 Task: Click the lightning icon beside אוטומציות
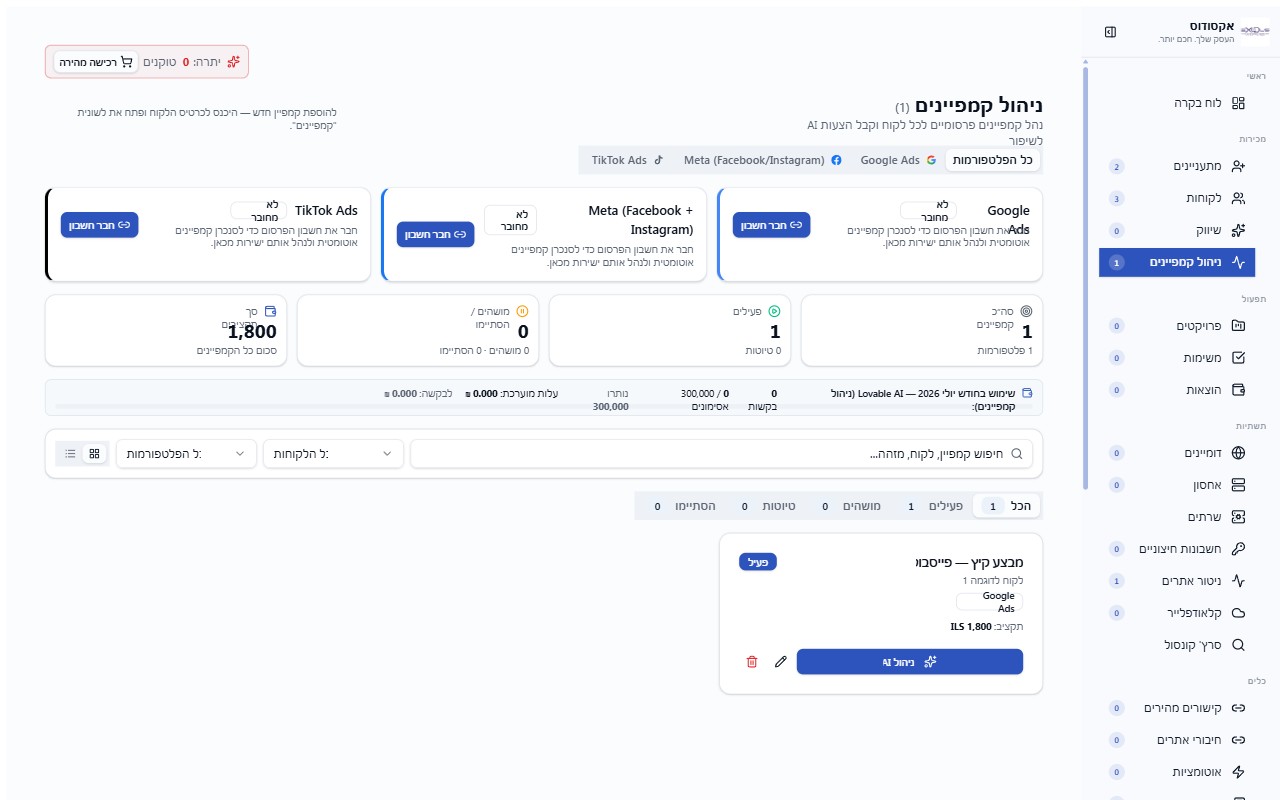[1238, 772]
